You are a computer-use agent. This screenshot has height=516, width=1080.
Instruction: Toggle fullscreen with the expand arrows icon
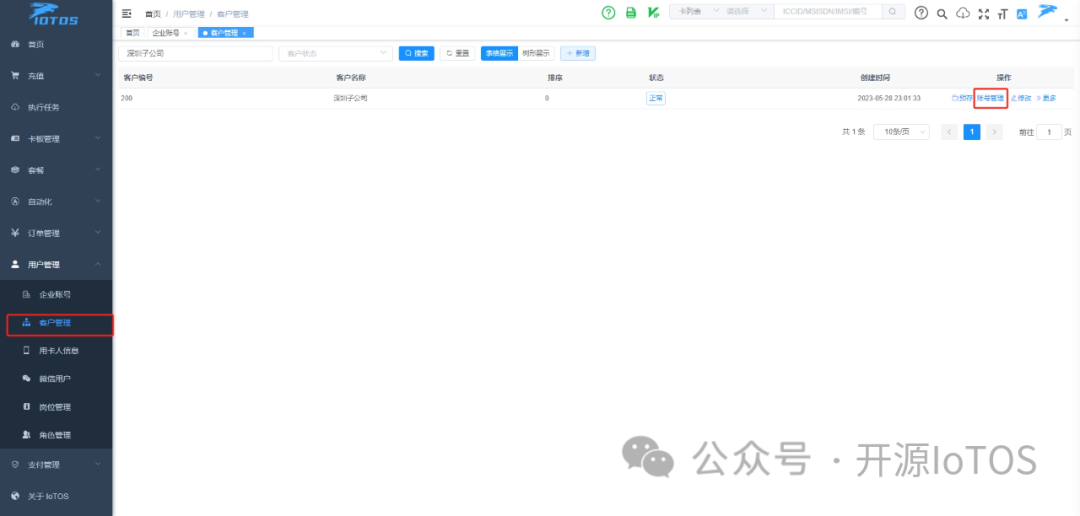[x=984, y=13]
